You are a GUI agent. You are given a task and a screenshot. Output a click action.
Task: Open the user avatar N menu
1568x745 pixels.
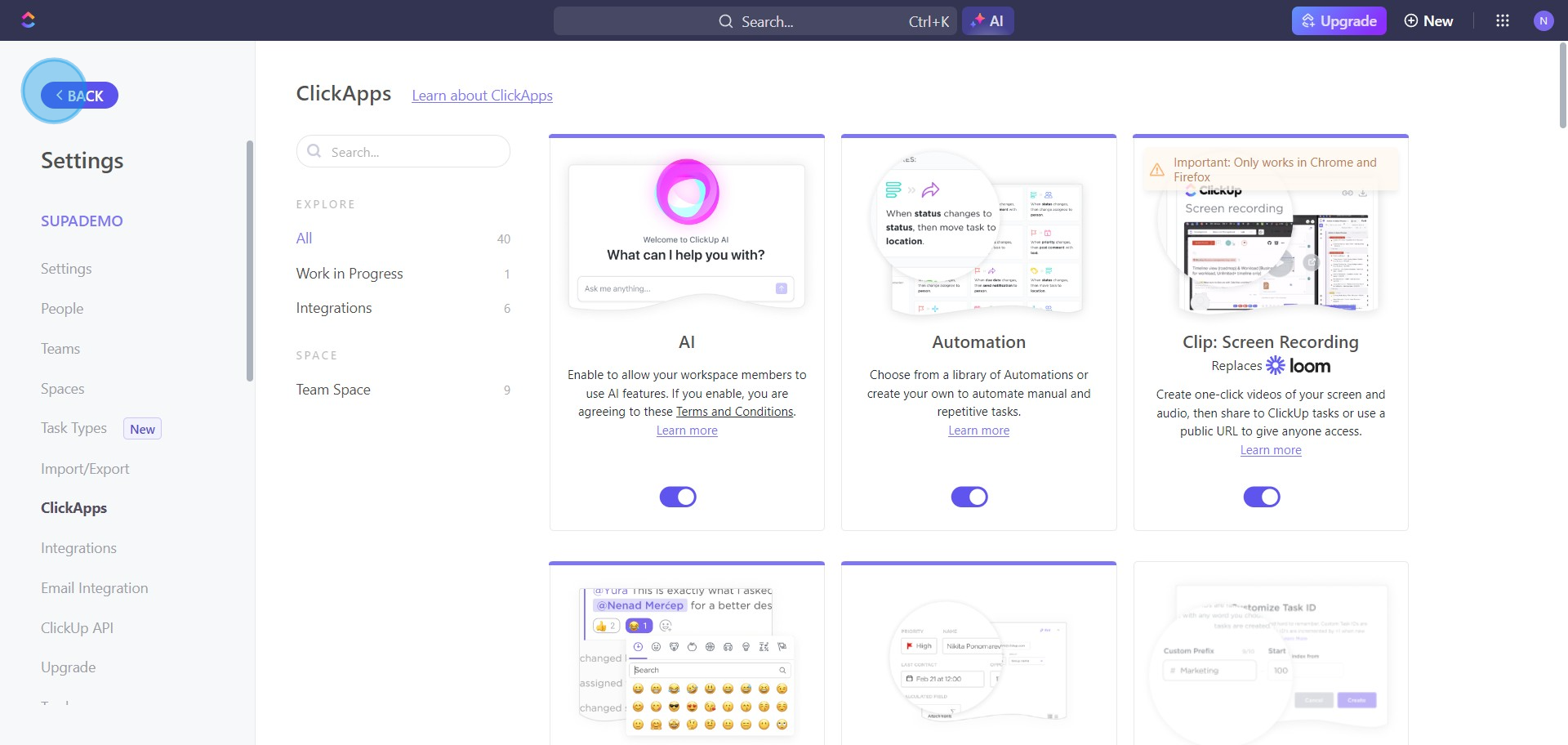coord(1543,21)
